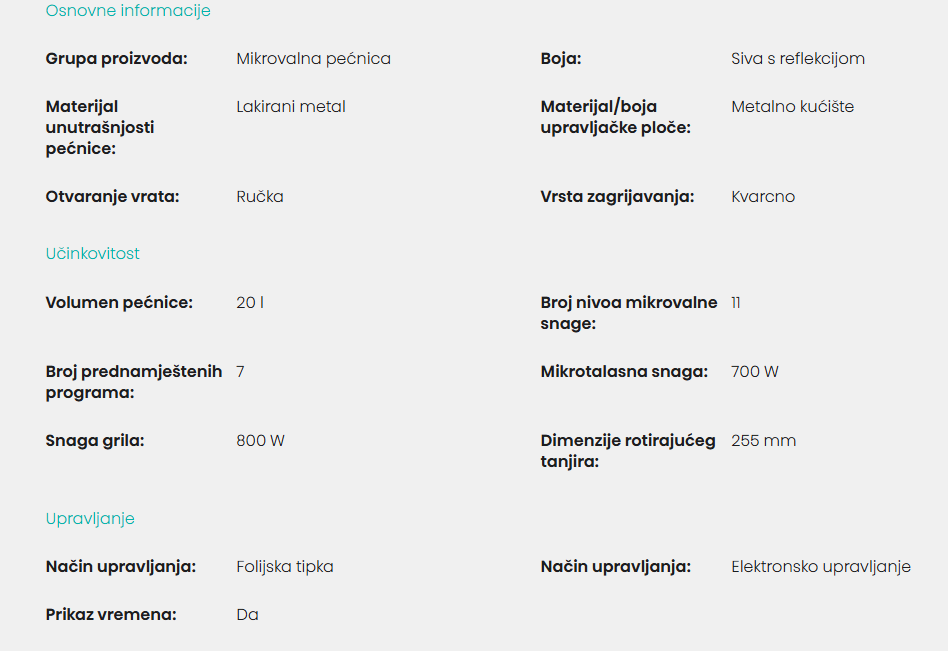Click the Folijska tipka value
The width and height of the screenshot is (948, 651).
tap(285, 566)
